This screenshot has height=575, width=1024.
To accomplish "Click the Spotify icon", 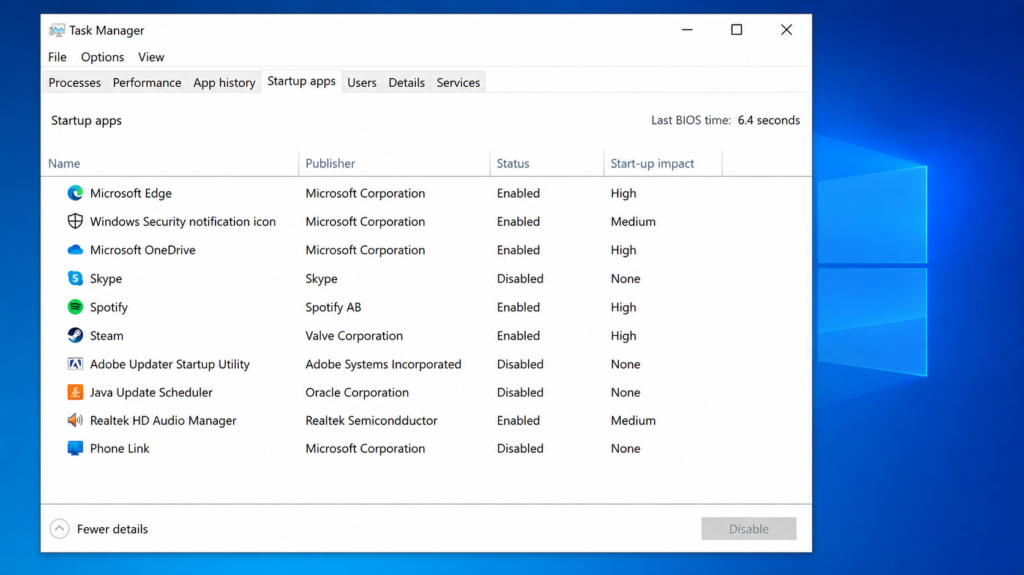I will tap(75, 306).
